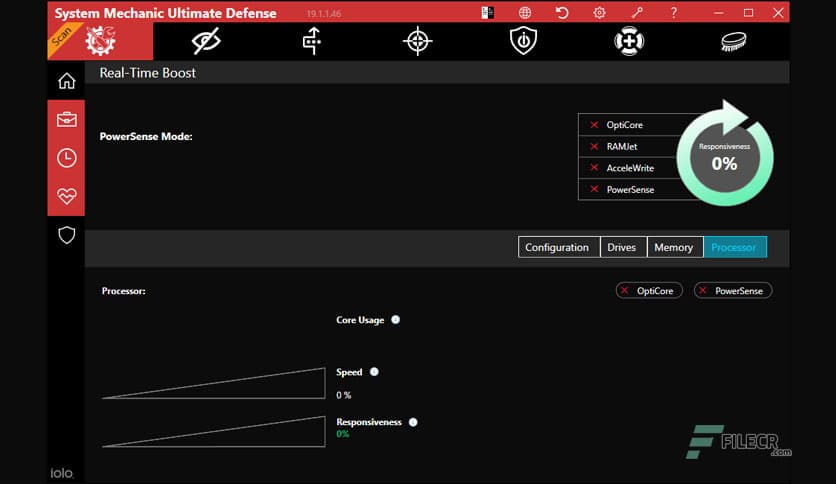Viewport: 836px width, 484px height.
Task: Open the Privacy crossed-eye tab icon
Action: point(206,41)
